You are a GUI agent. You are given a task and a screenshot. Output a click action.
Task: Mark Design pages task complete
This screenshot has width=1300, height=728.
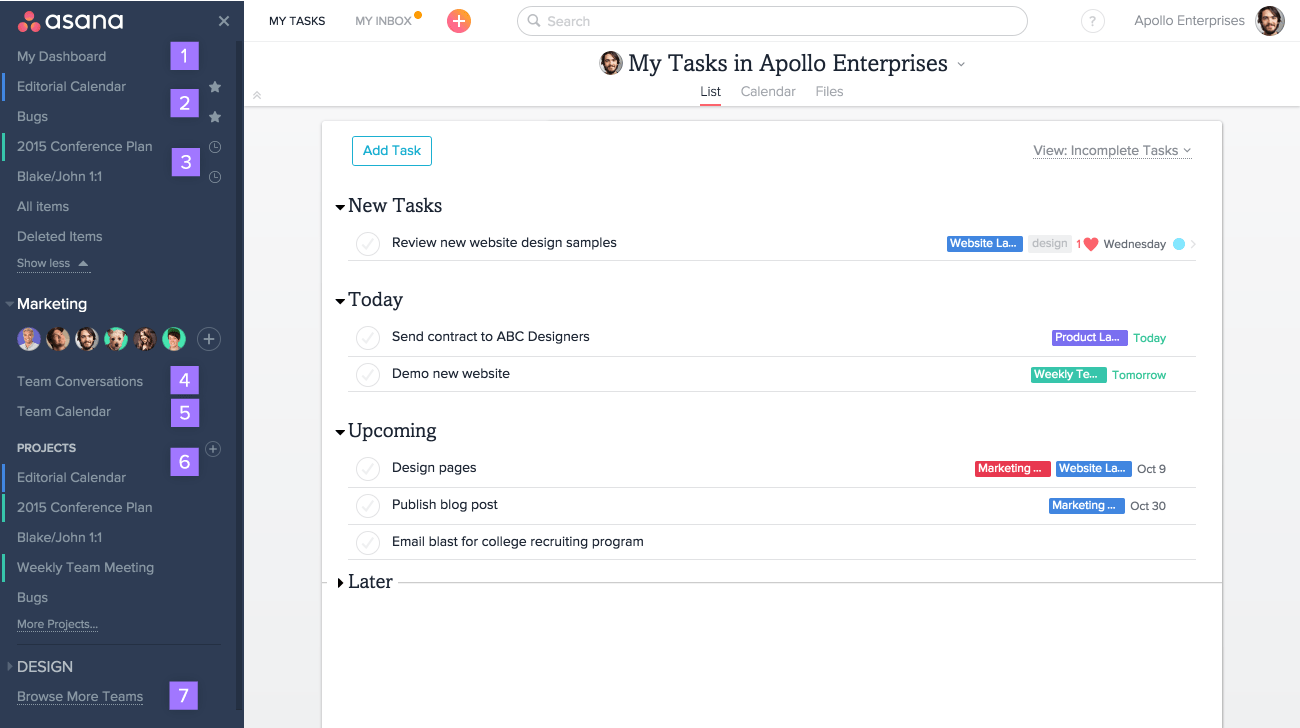[368, 468]
